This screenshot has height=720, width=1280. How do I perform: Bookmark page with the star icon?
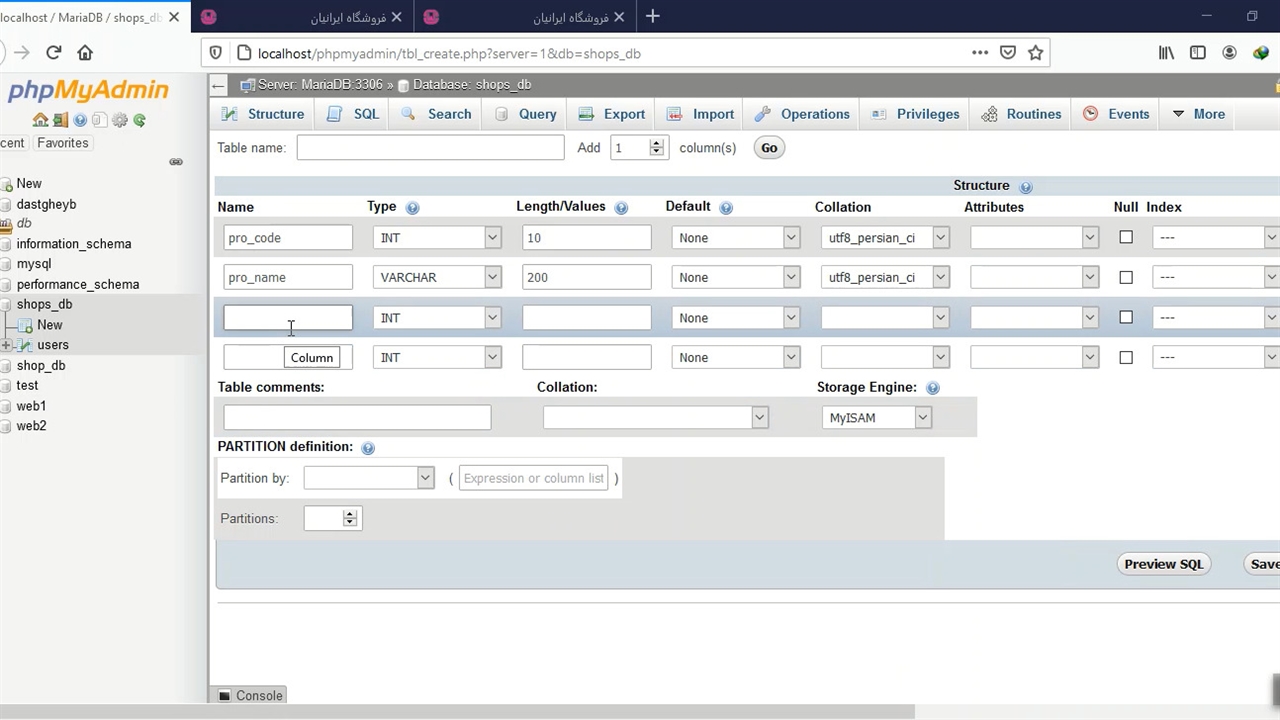pyautogui.click(x=1036, y=53)
